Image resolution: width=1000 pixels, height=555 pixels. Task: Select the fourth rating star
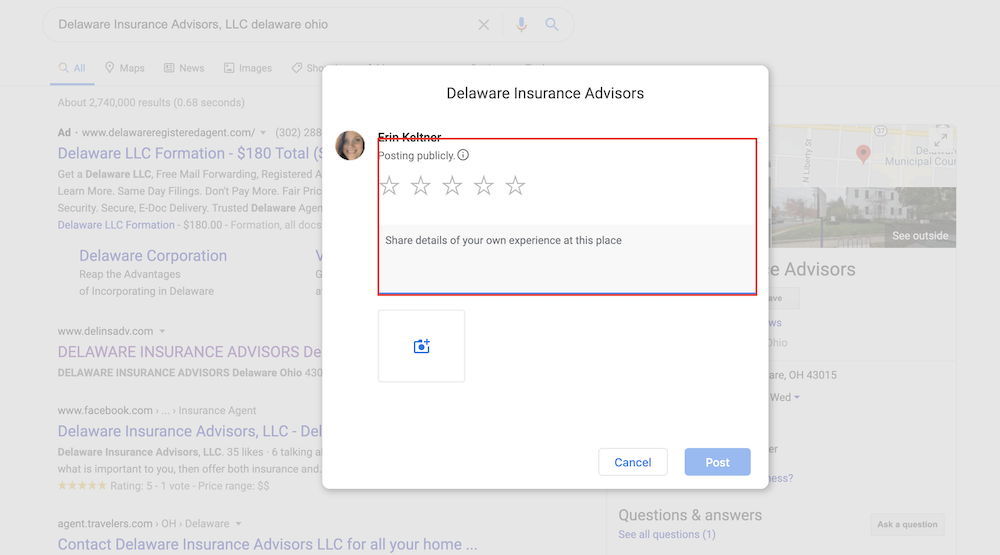coord(483,186)
